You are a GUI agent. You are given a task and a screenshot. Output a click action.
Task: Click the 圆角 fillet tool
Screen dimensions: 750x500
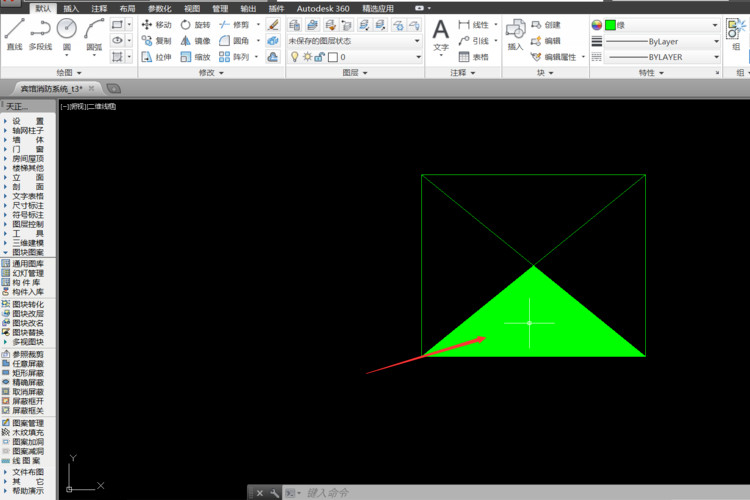[x=234, y=41]
